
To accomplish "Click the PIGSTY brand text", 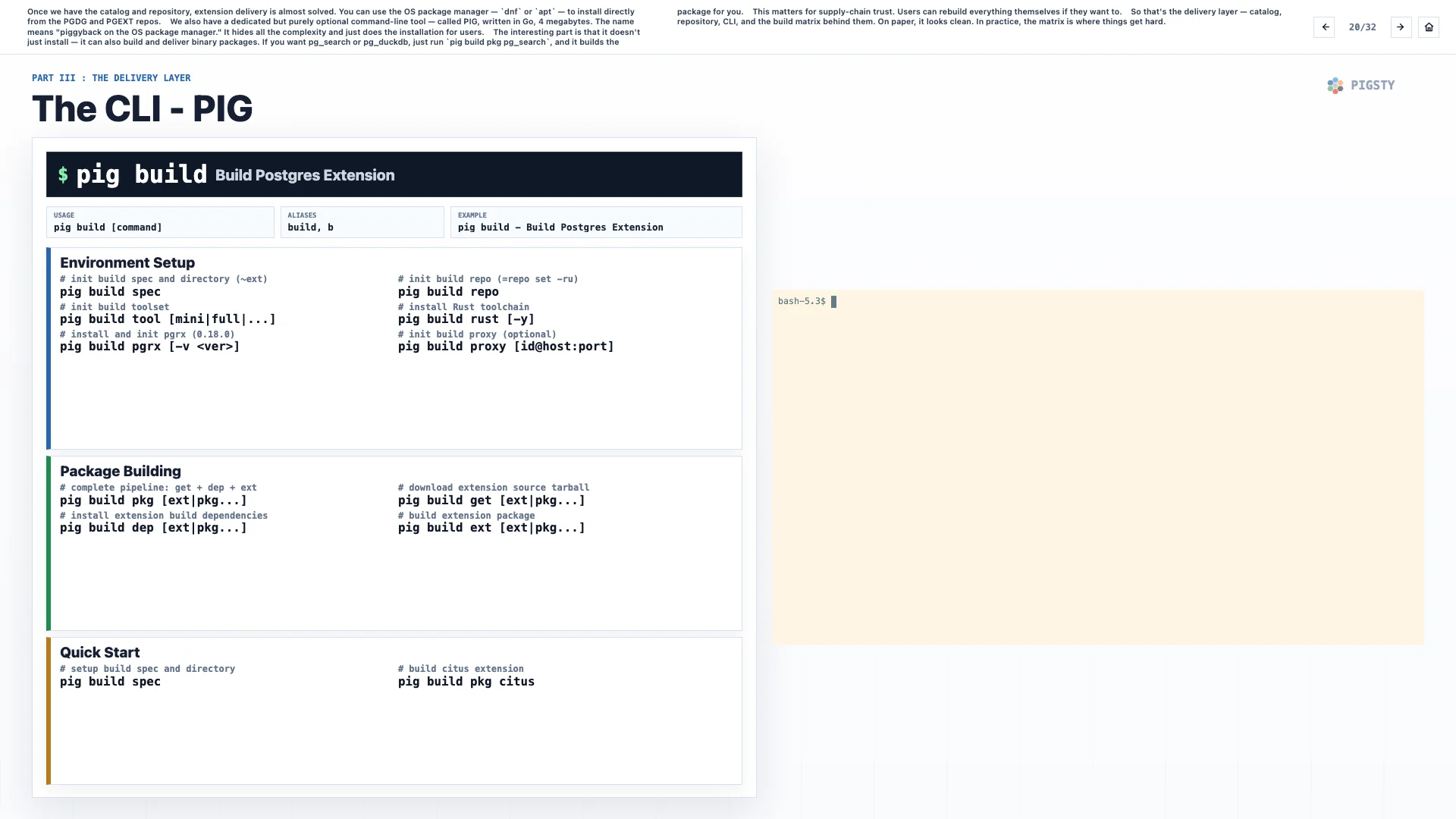I will (1373, 86).
